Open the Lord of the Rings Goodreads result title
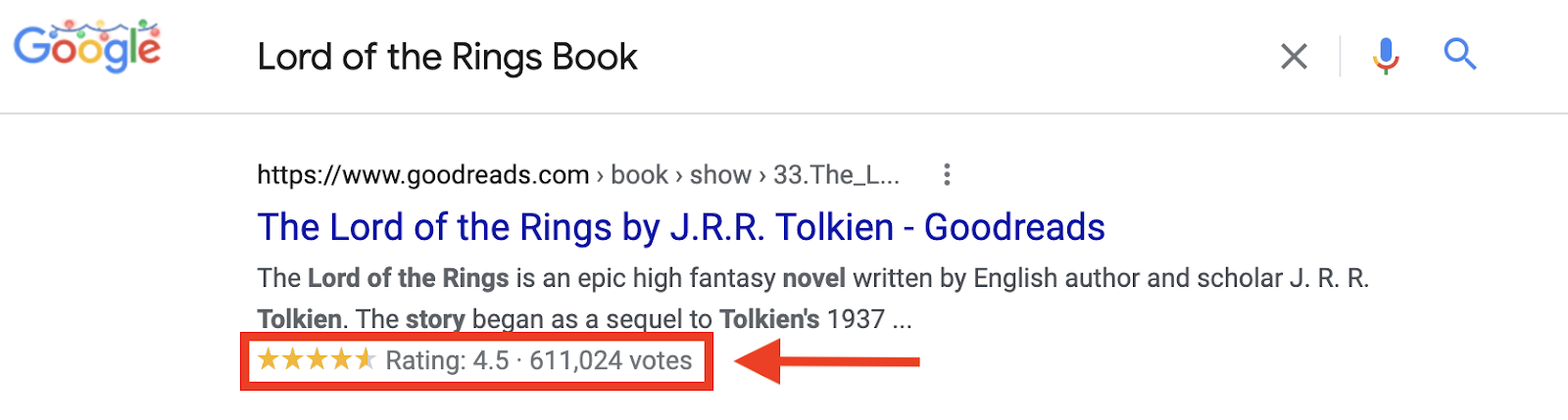The width and height of the screenshot is (1568, 420). point(680,227)
